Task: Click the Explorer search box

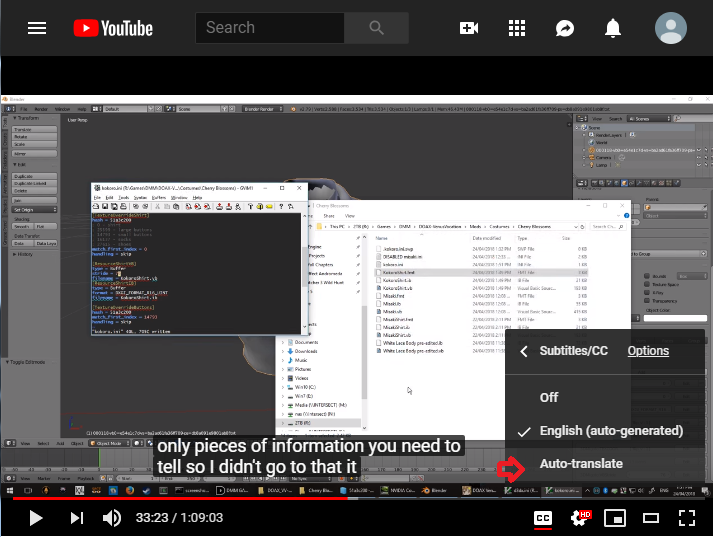Action: click(x=608, y=226)
